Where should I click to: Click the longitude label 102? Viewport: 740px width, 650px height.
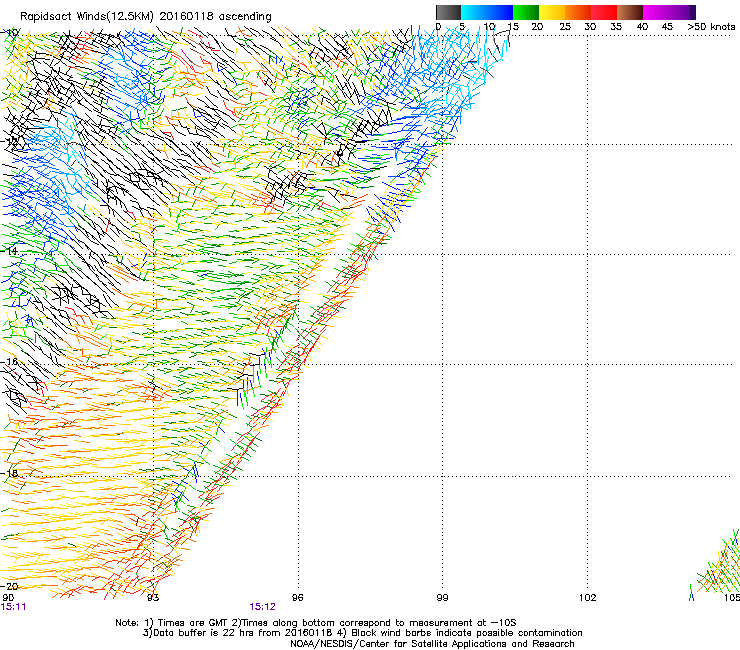pyautogui.click(x=587, y=598)
